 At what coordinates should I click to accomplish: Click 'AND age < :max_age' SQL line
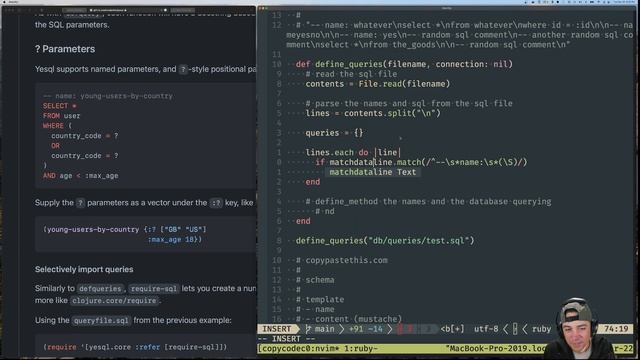[80, 176]
